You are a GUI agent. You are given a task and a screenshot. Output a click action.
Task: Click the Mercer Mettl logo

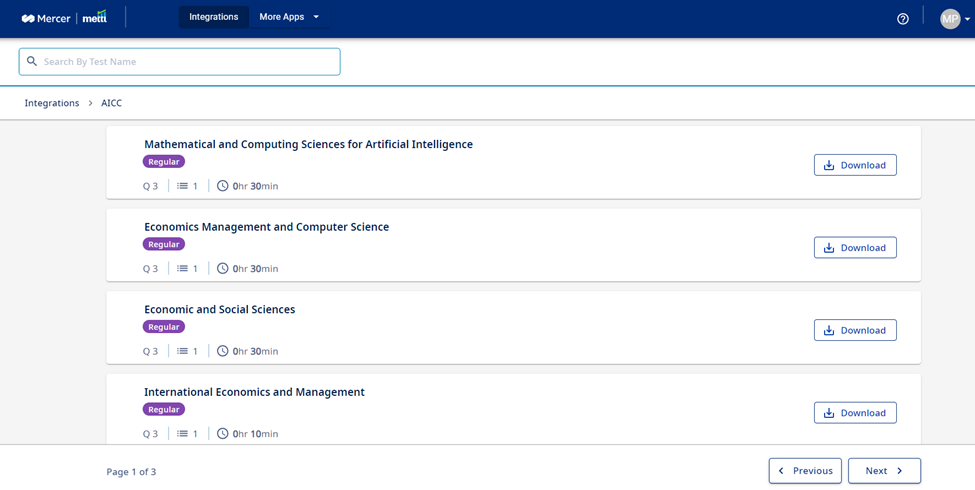[x=64, y=17]
